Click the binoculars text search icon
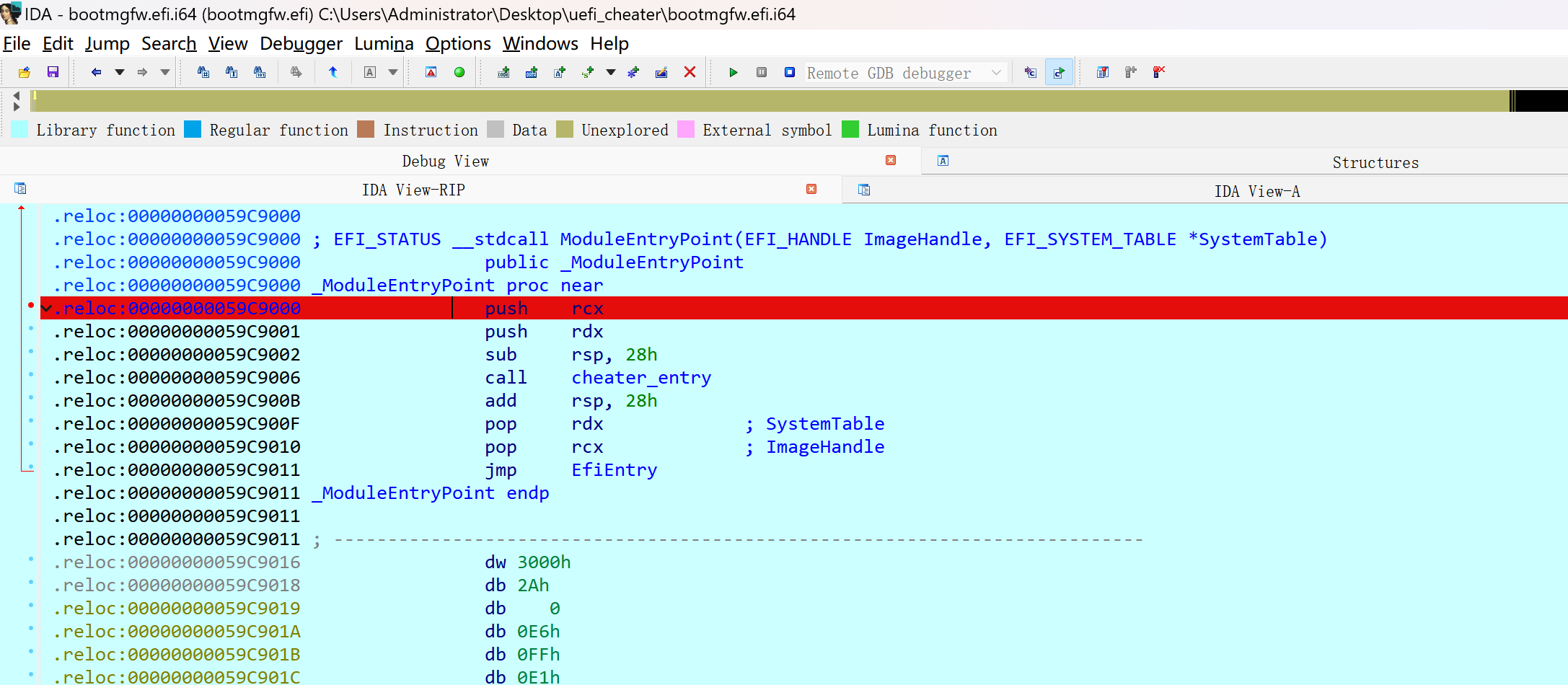This screenshot has height=685, width=1568. [232, 72]
